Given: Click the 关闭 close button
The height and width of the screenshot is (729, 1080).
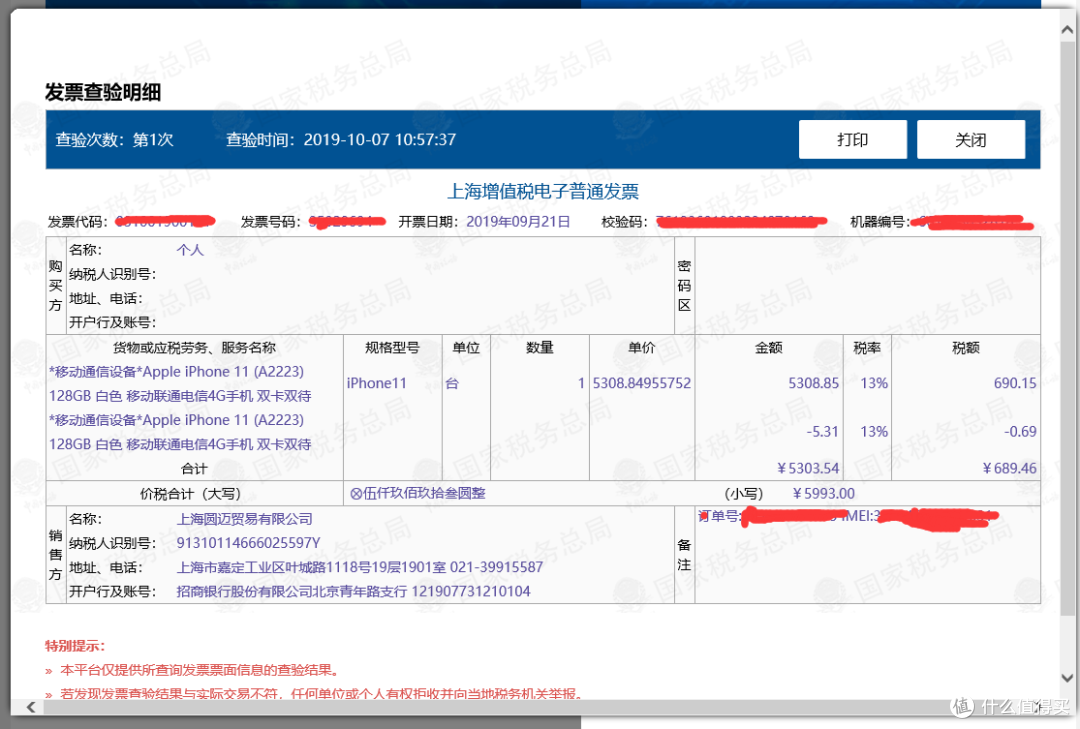Looking at the screenshot, I should 970,140.
